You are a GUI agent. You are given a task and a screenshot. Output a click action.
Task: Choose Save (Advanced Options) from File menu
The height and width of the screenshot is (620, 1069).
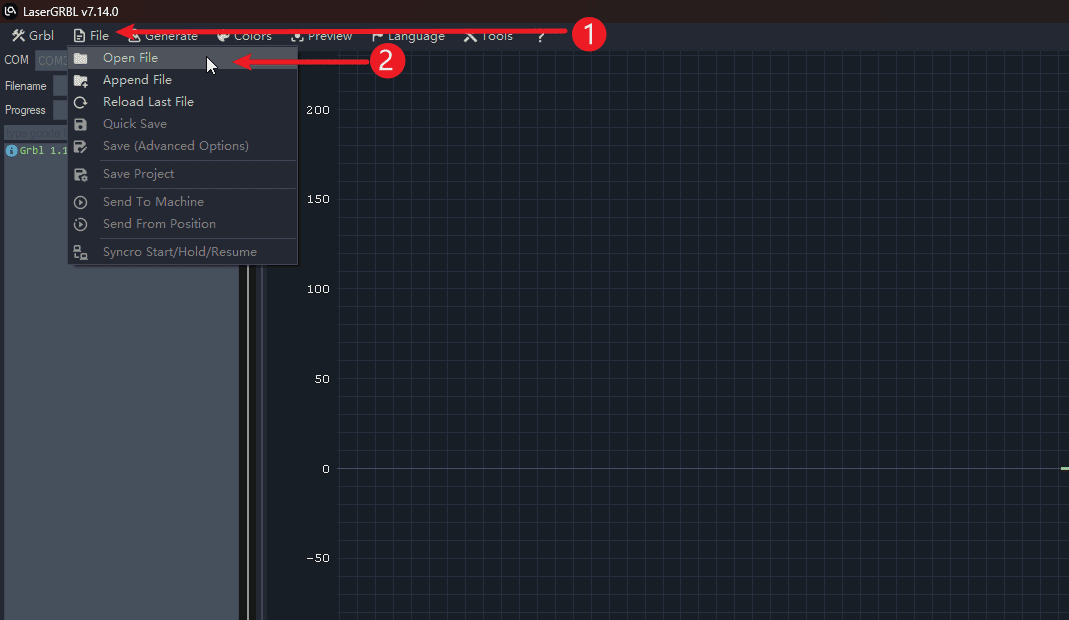point(175,146)
